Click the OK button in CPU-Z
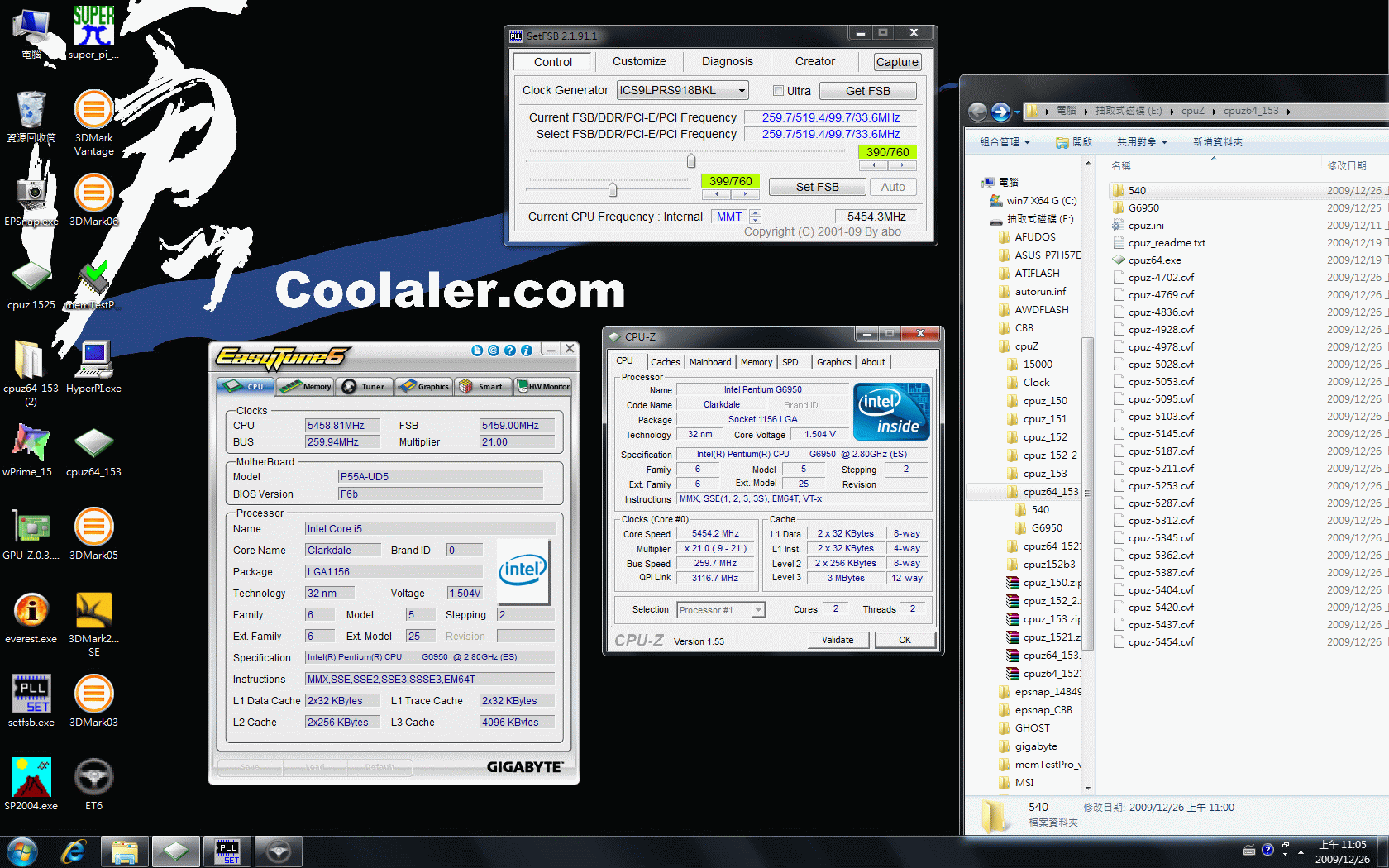The image size is (1389, 868). click(905, 640)
